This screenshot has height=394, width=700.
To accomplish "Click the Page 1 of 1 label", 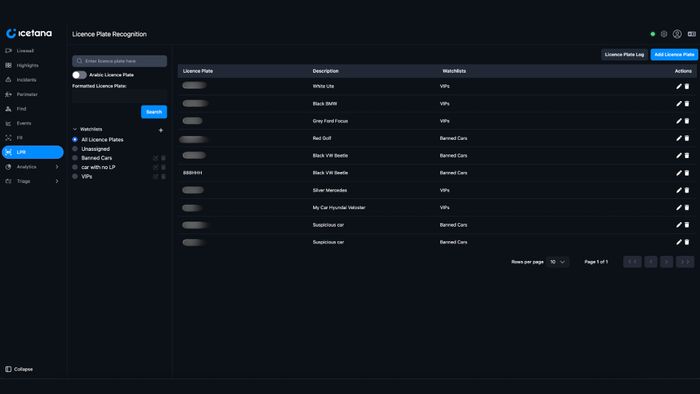I will coord(596,262).
